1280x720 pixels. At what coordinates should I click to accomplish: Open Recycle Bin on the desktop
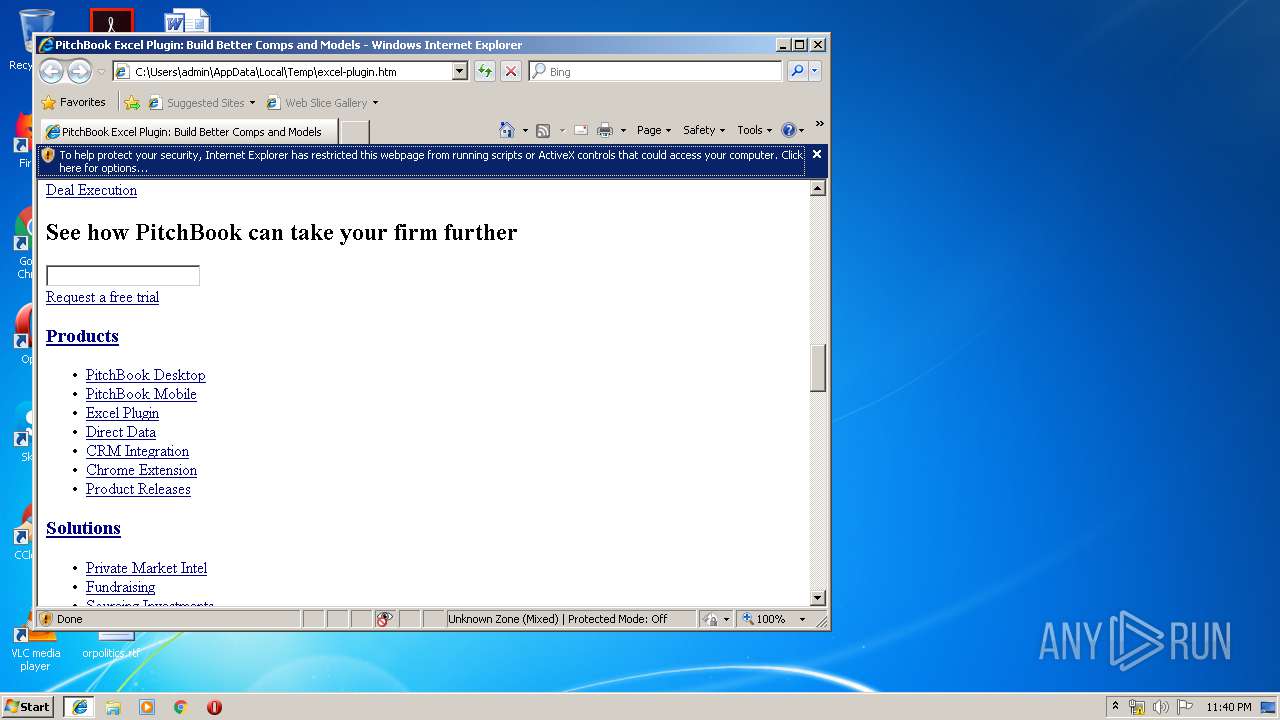(x=36, y=40)
